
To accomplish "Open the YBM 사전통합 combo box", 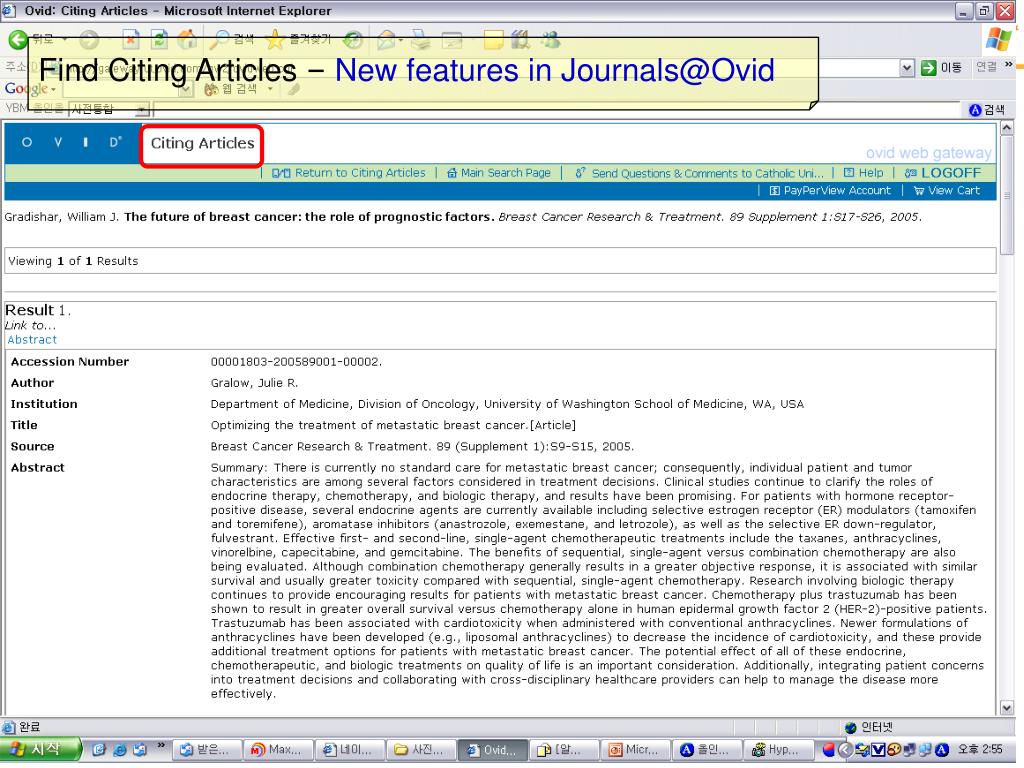I will tap(110, 109).
